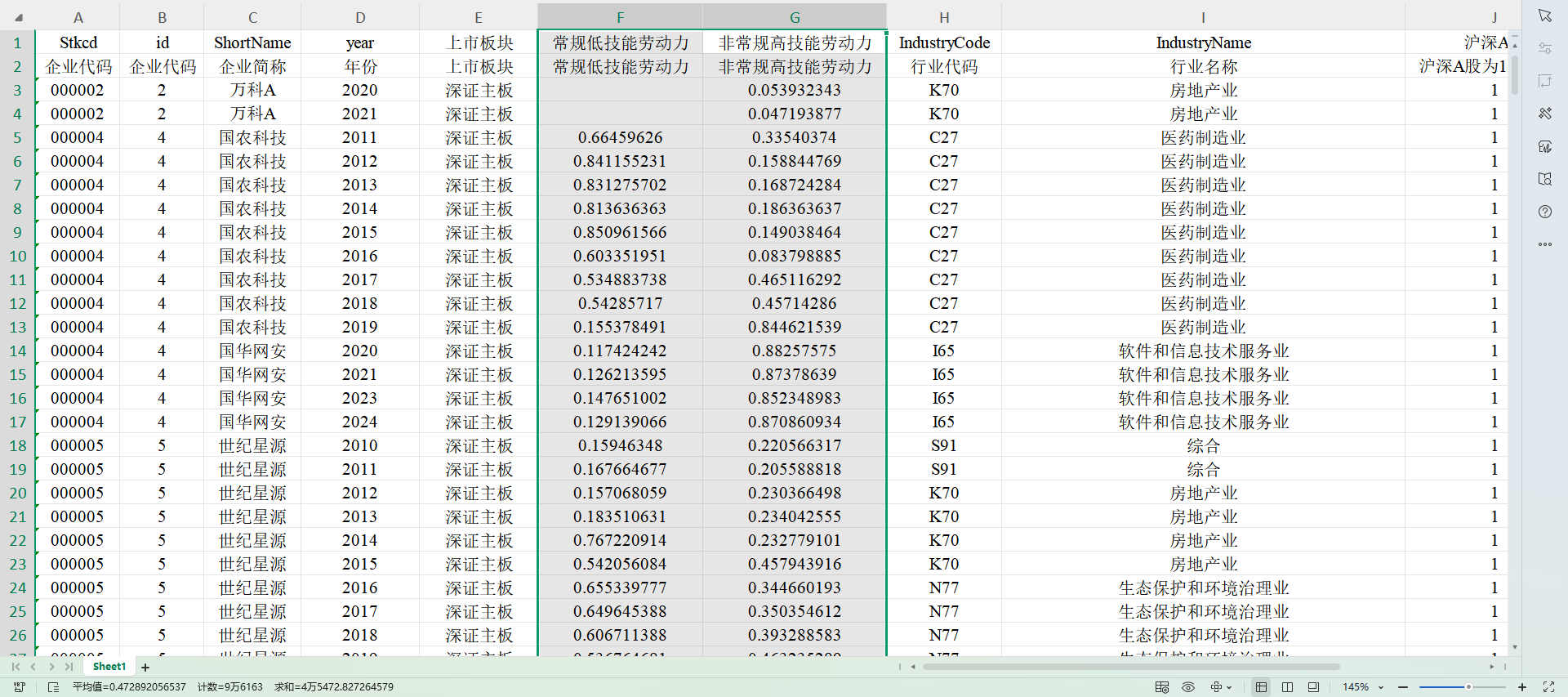Open the book search icon in the sidebar
Screen dimensions: 1568x697
click(1544, 179)
